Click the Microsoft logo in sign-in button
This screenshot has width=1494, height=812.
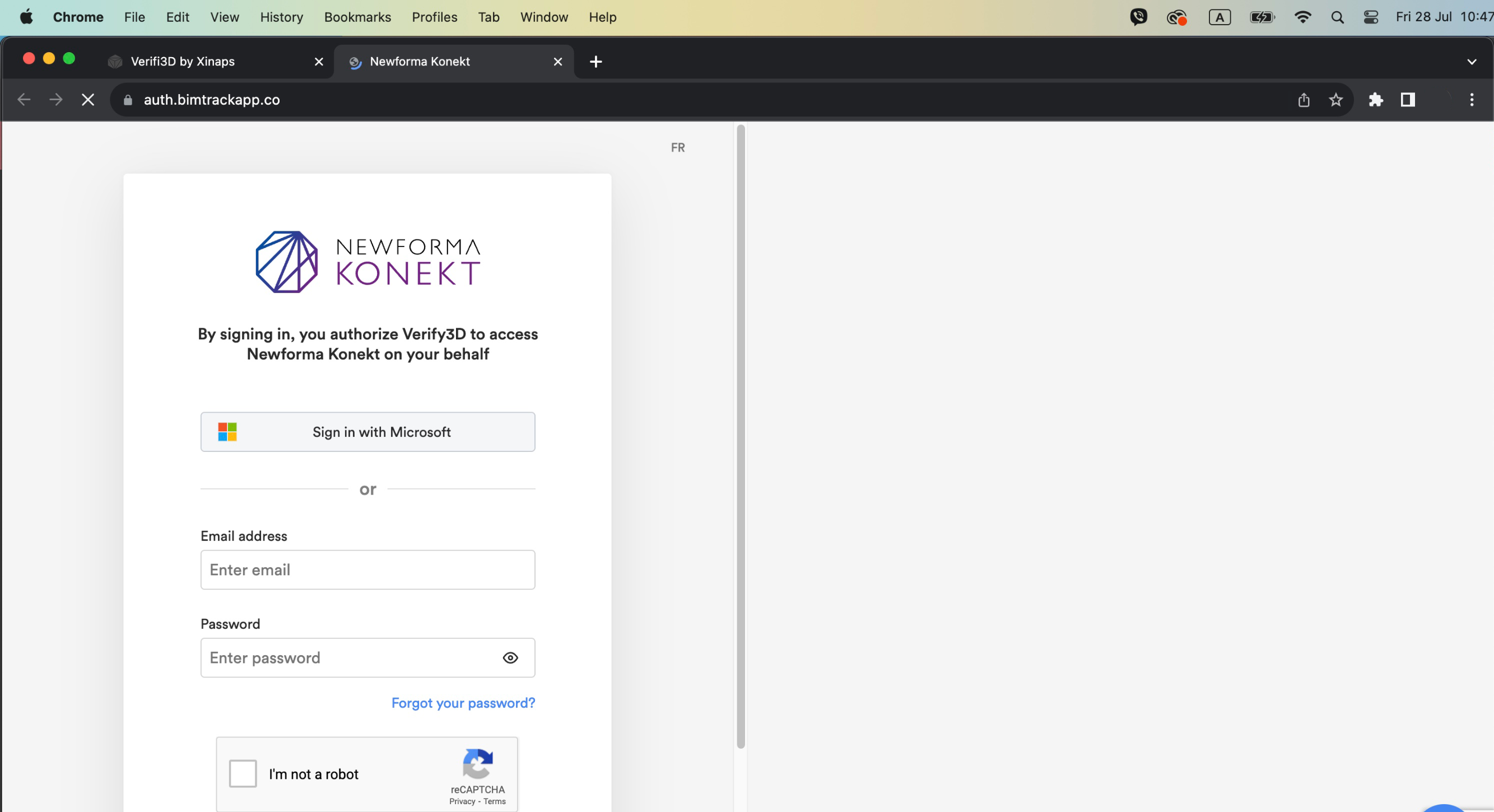coord(227,432)
